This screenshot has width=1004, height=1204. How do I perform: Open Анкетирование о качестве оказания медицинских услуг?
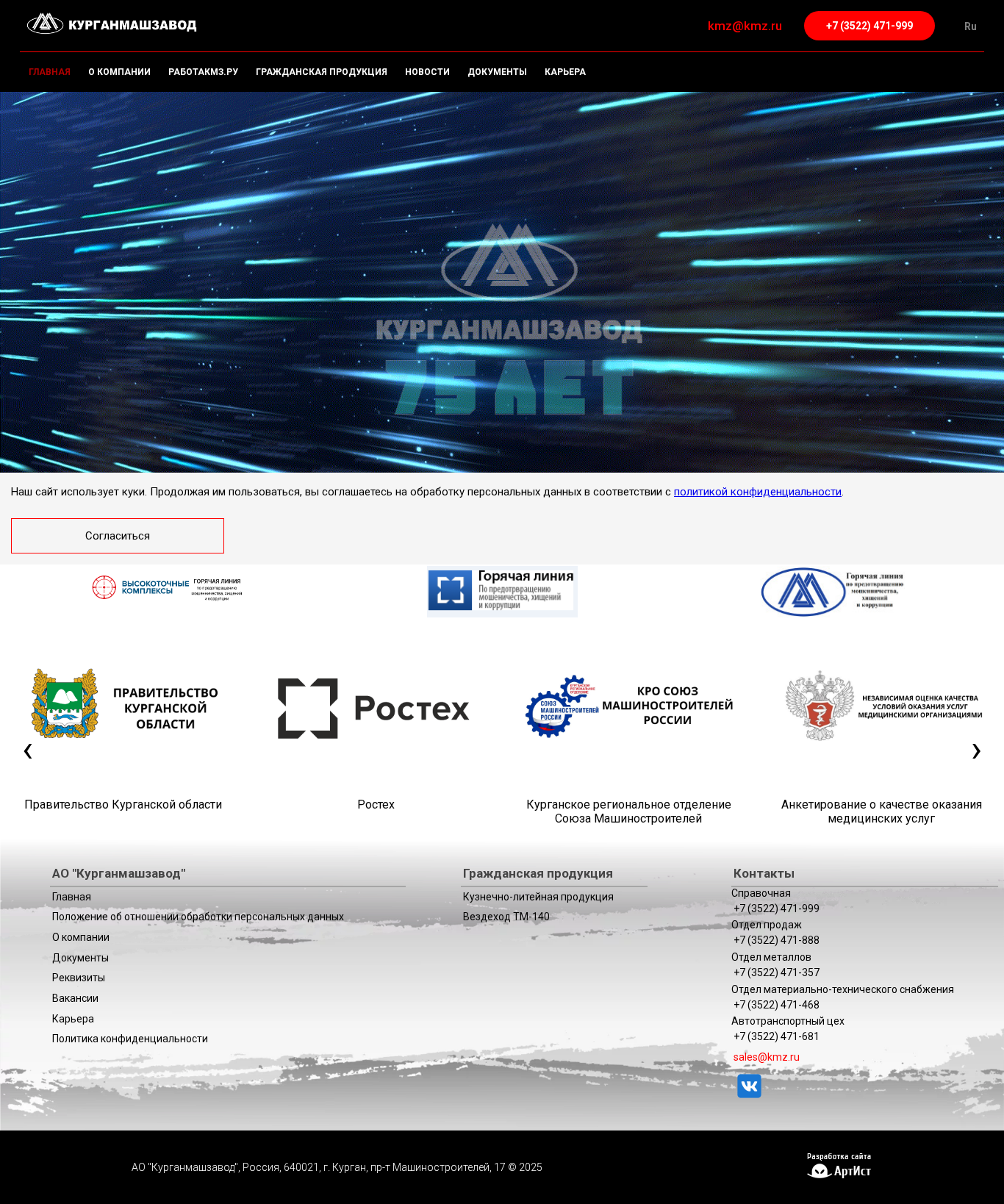[881, 811]
